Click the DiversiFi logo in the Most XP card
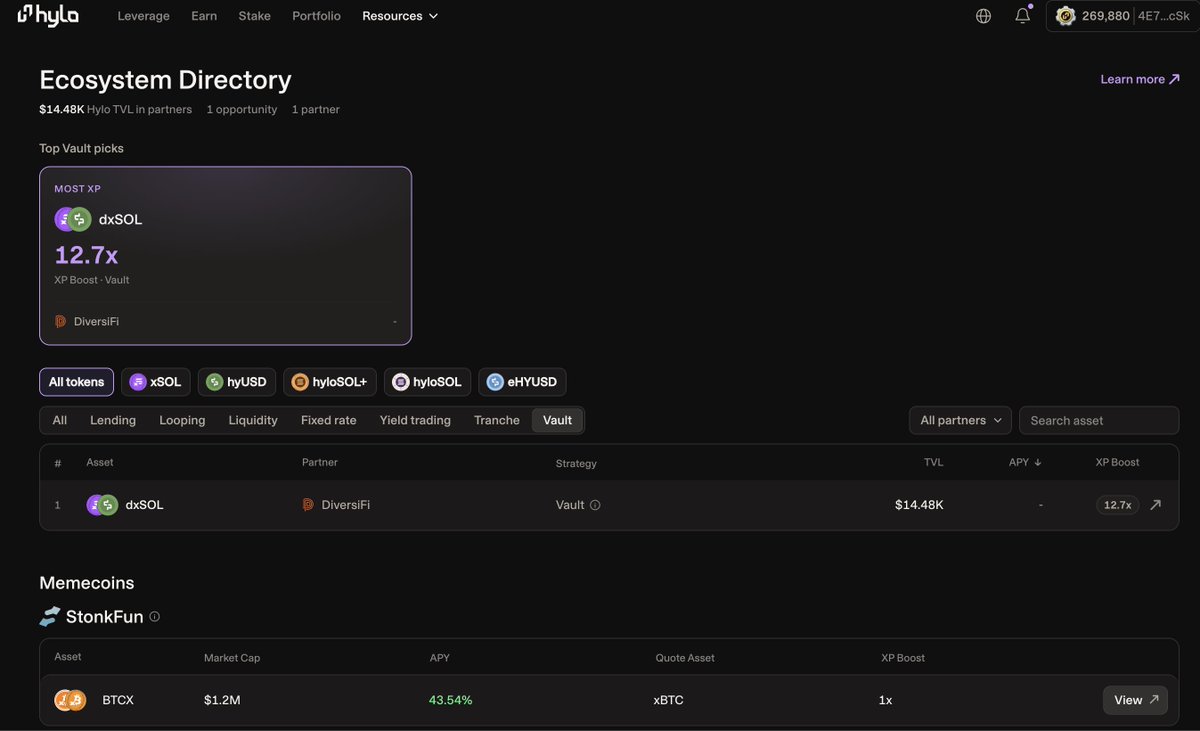The height and width of the screenshot is (731, 1200). tap(60, 322)
